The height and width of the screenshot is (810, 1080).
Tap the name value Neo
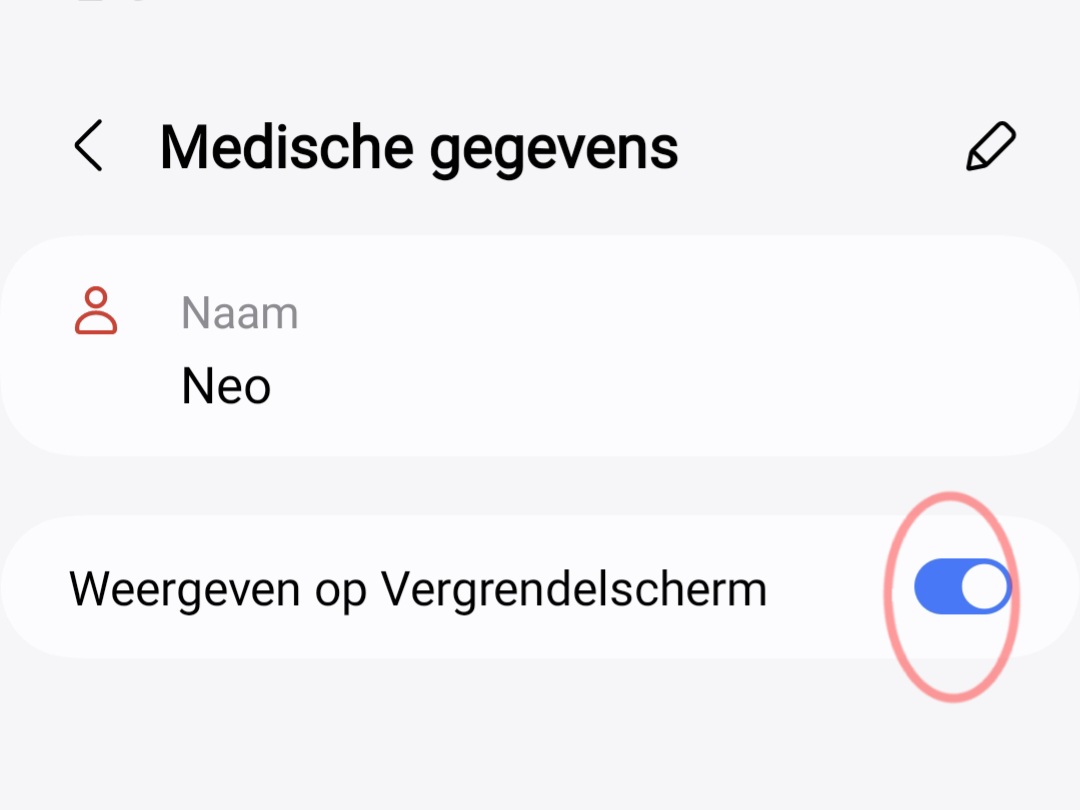pyautogui.click(x=225, y=387)
